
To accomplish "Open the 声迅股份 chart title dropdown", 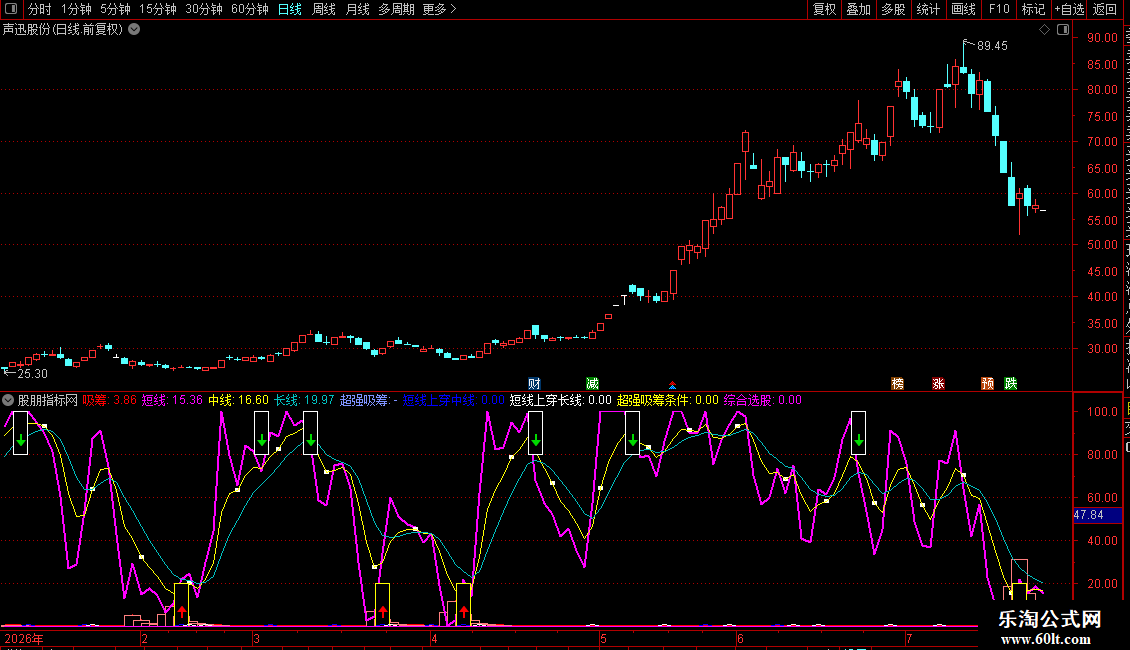I will tap(134, 30).
